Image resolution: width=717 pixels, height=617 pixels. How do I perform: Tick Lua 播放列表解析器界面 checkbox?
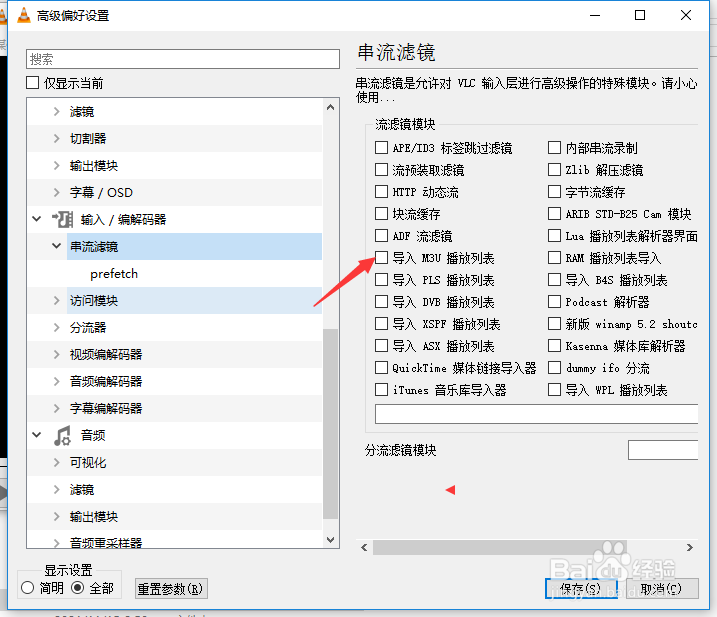coord(554,236)
